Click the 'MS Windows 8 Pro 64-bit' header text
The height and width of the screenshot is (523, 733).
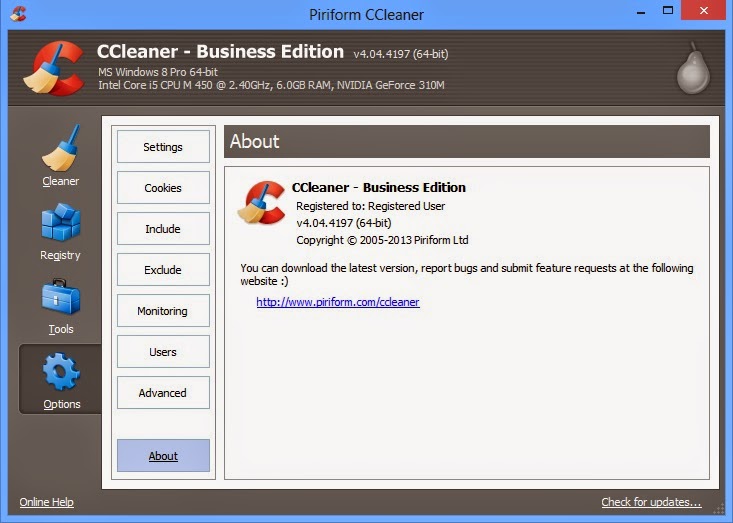coord(158,72)
